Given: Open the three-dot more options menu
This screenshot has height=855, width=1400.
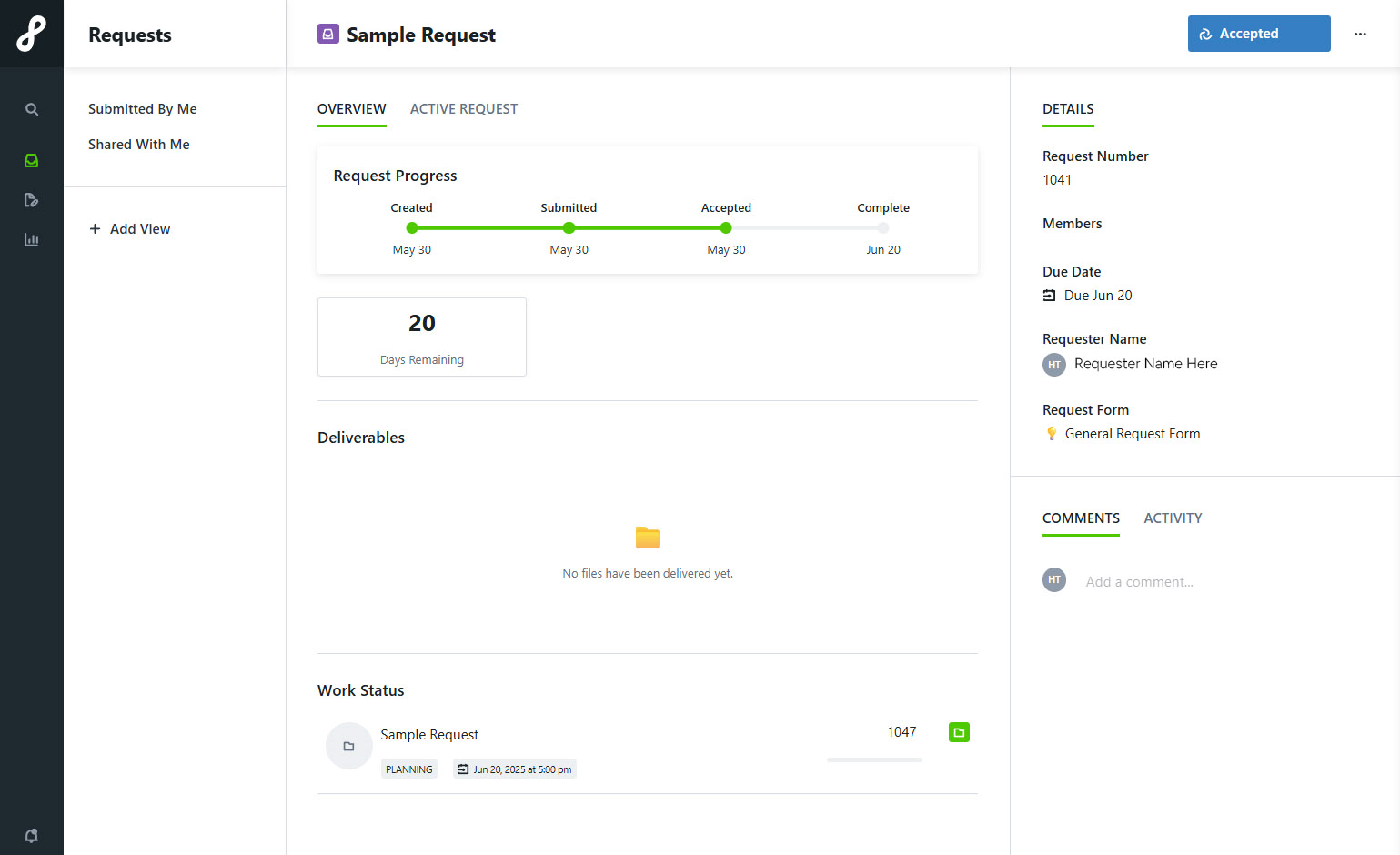Looking at the screenshot, I should (x=1360, y=35).
